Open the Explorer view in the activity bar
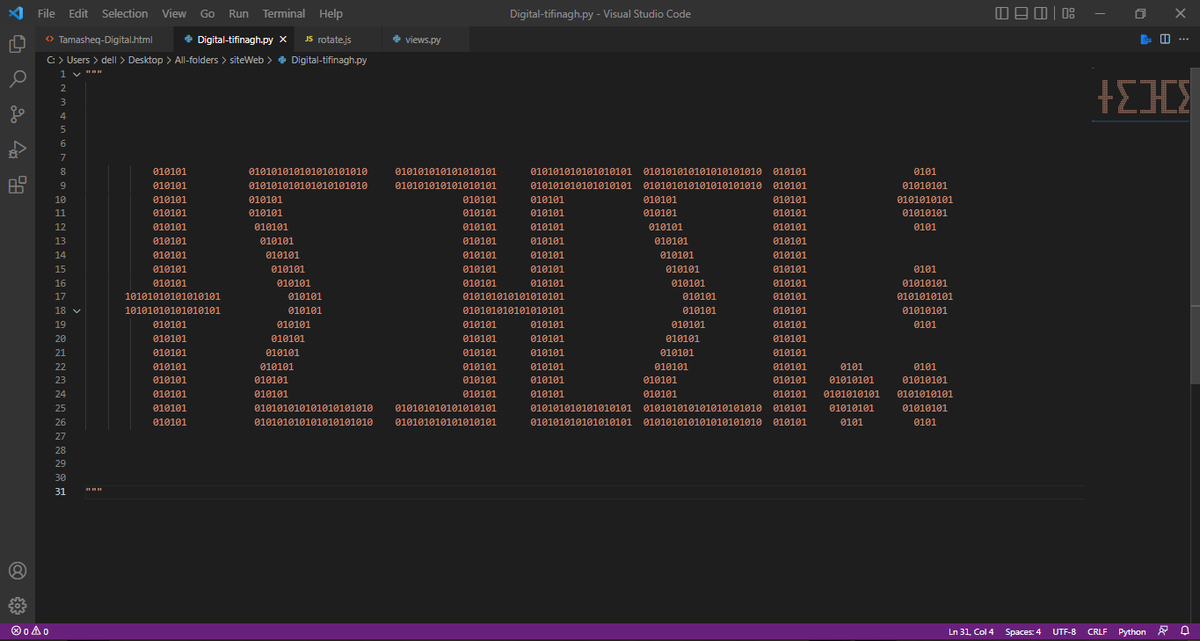1200x641 pixels. coord(17,44)
